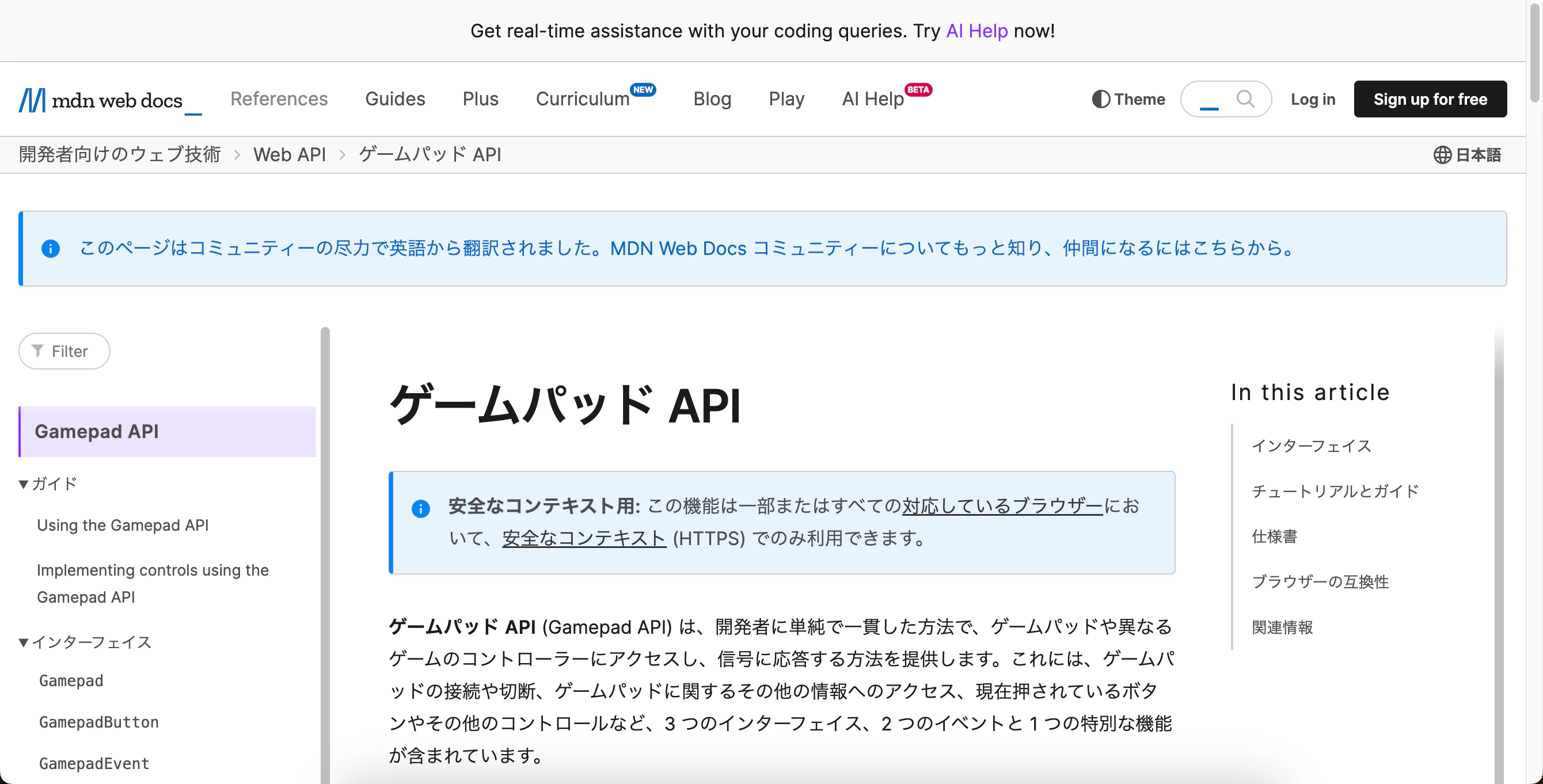The image size is (1543, 784).
Task: Open the Plus menu
Action: (480, 99)
